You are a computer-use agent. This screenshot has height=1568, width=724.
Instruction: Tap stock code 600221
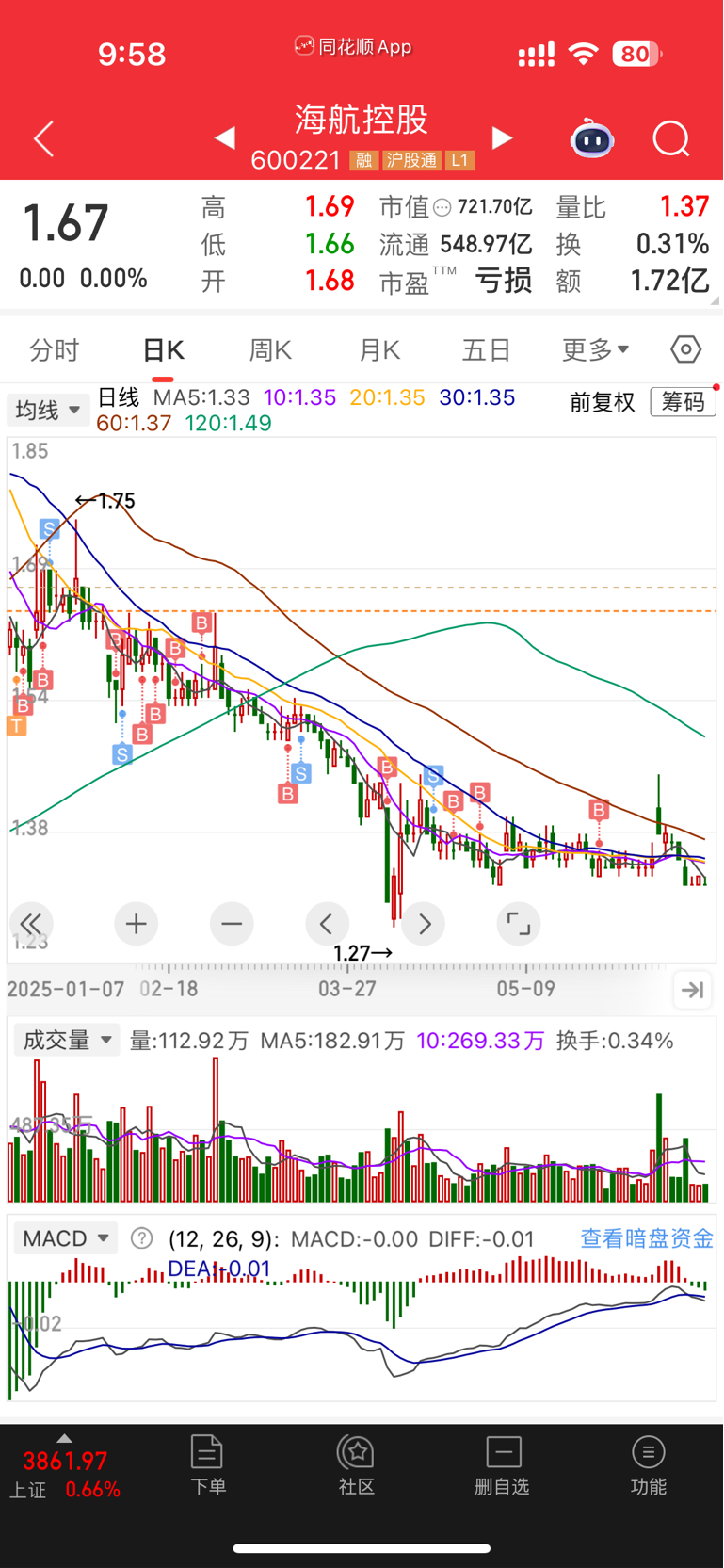coord(296,160)
